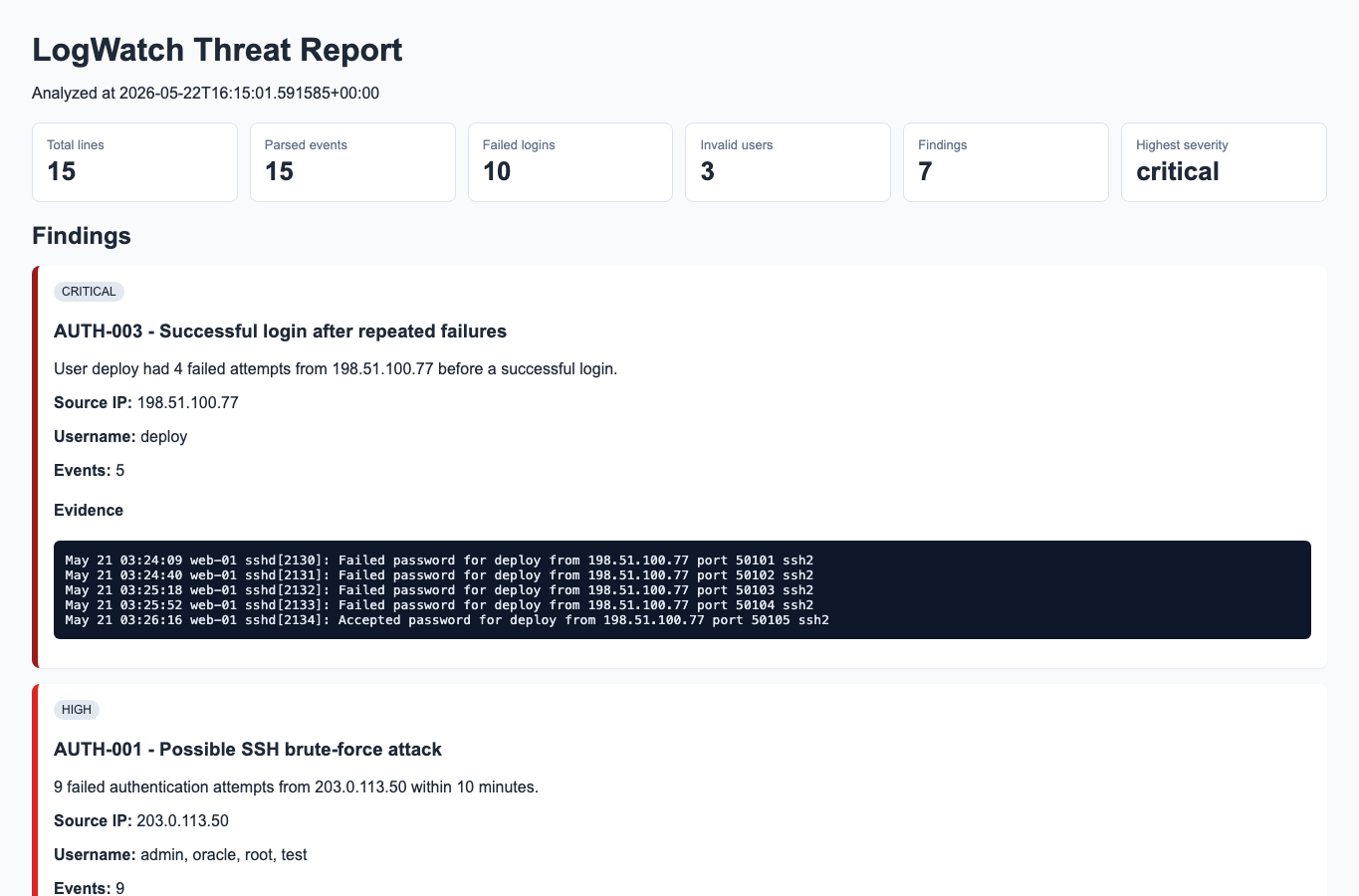
Task: Click the Invalid users value 3
Action: [x=708, y=172]
